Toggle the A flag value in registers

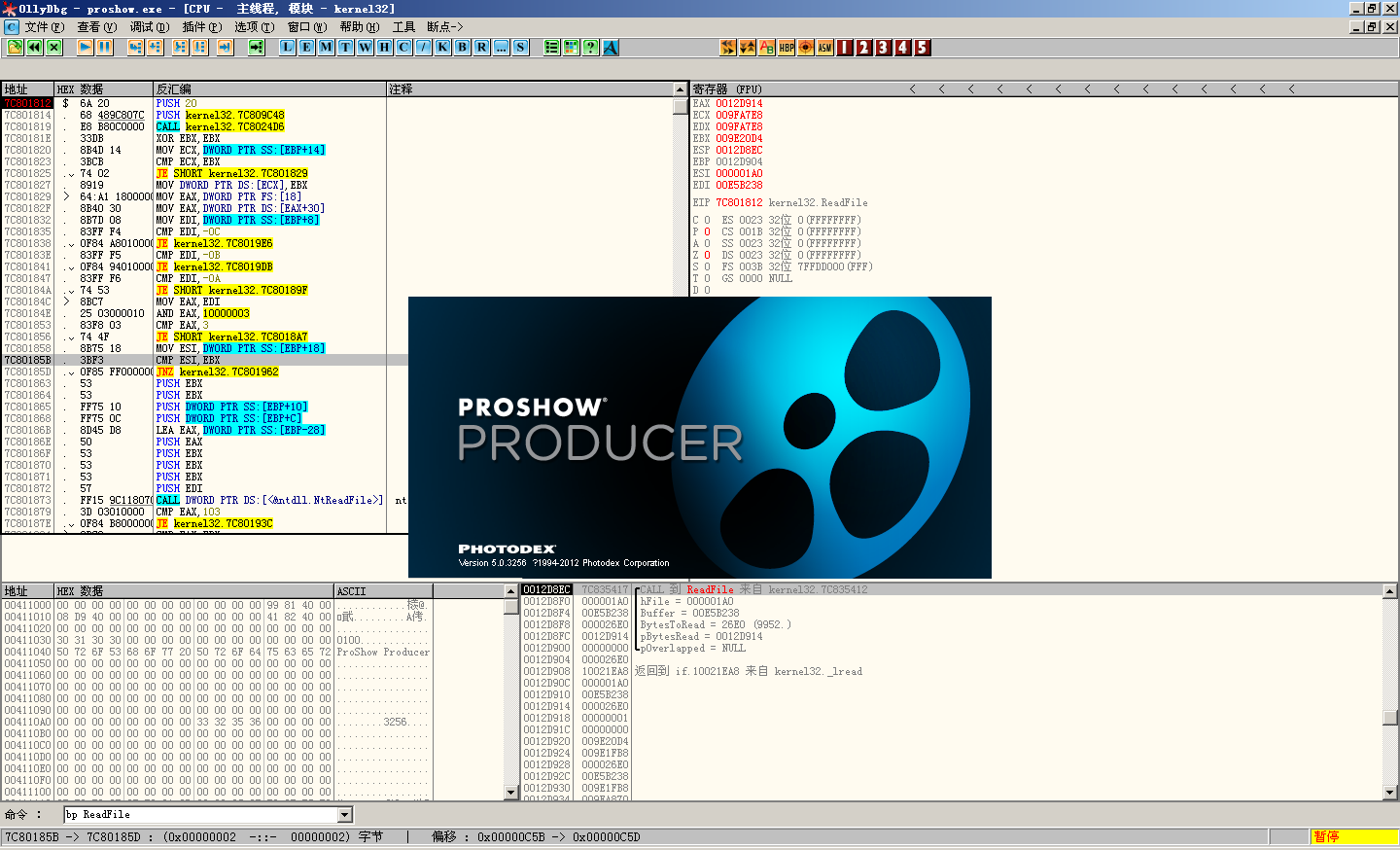(x=707, y=243)
